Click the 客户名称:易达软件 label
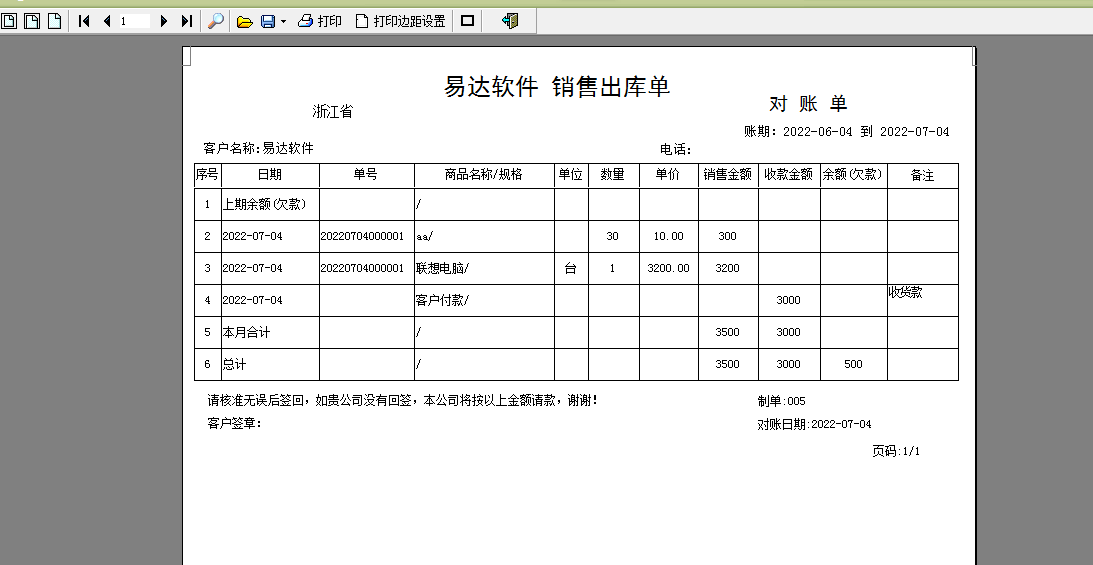 tap(258, 148)
